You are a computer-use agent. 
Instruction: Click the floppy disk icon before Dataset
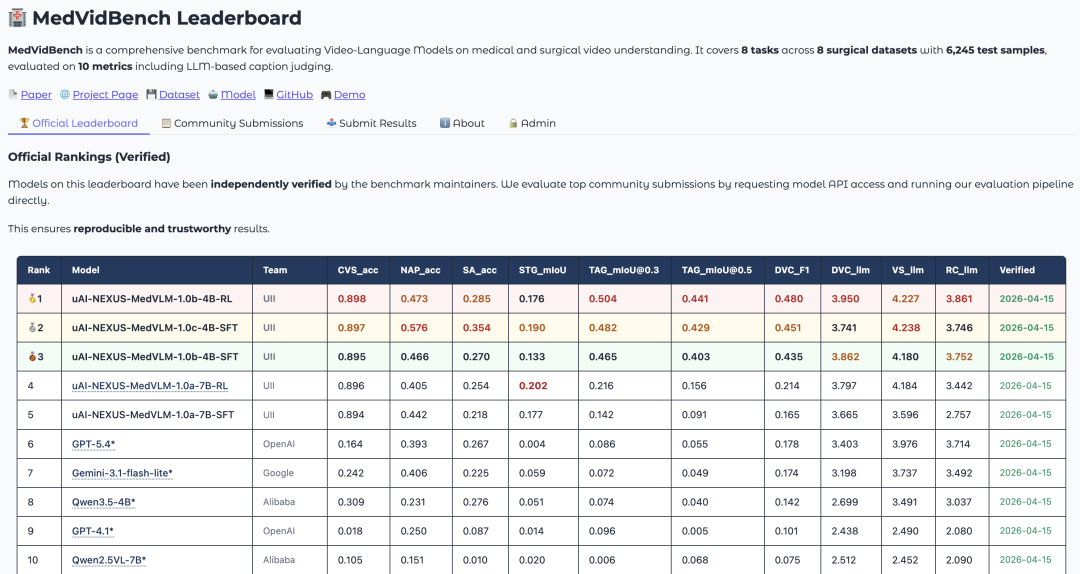pos(151,95)
